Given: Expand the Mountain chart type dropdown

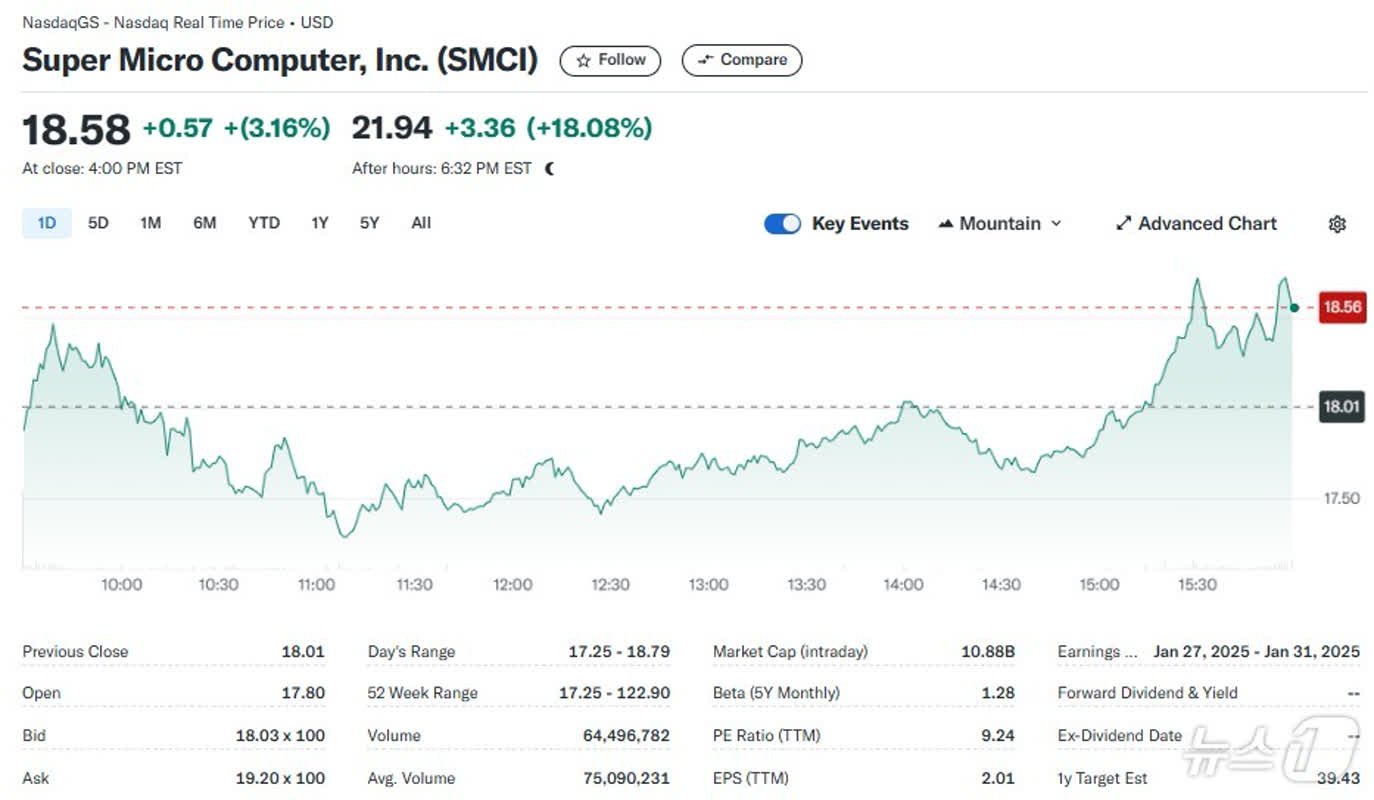Looking at the screenshot, I should click(999, 224).
